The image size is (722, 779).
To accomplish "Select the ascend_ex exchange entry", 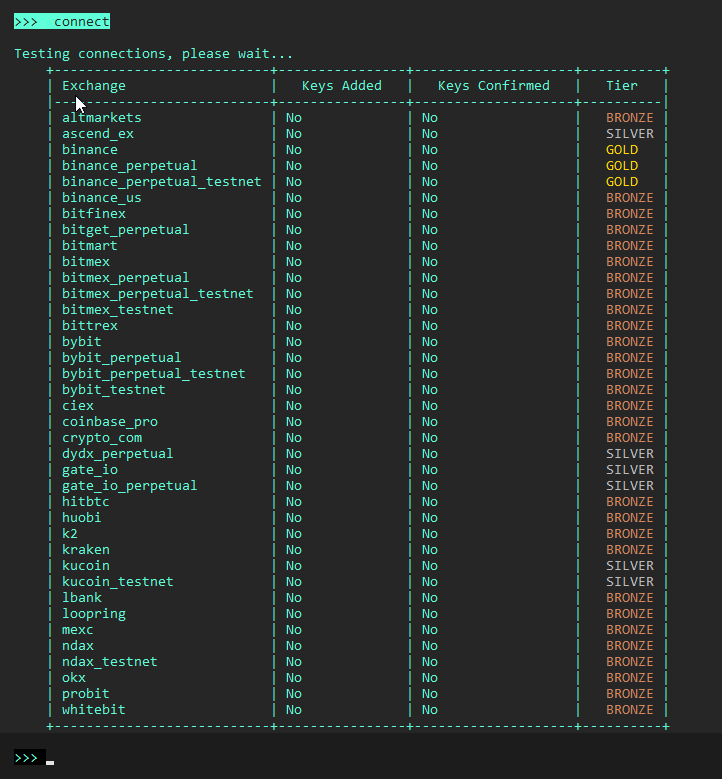I will pos(98,134).
